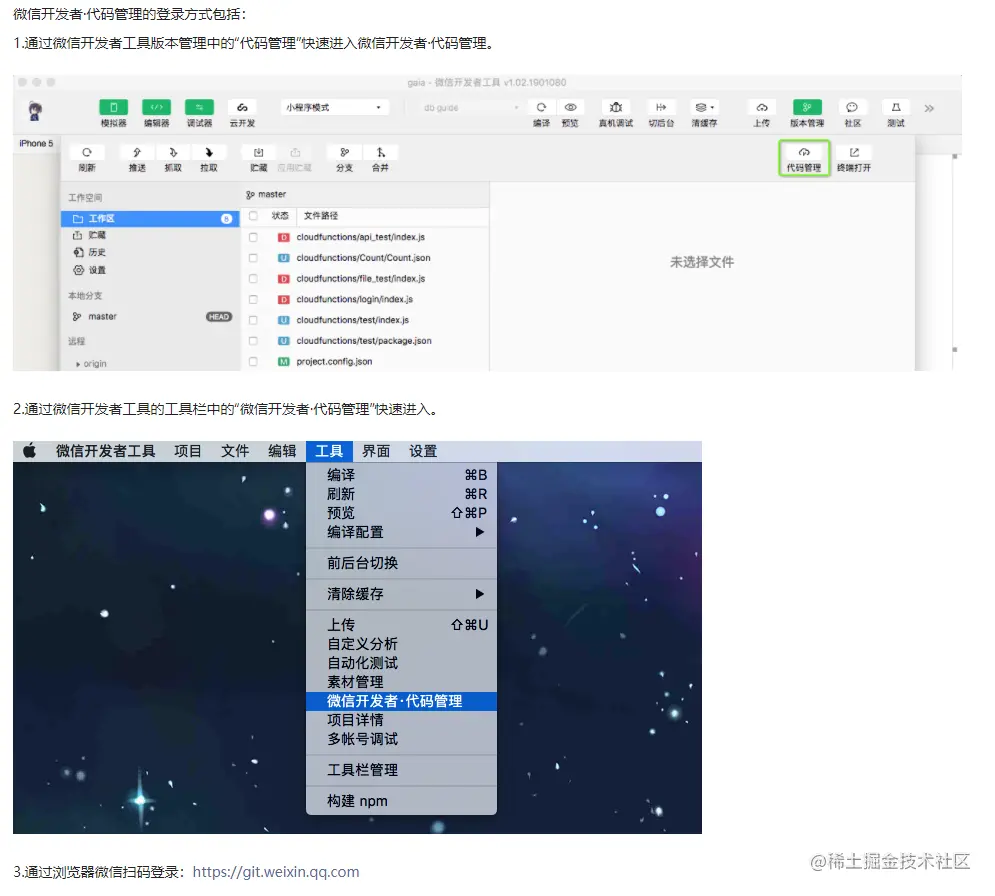Screen dimensions: 995x896
Task: Open the 社区 community chat icon
Action: [x=852, y=107]
